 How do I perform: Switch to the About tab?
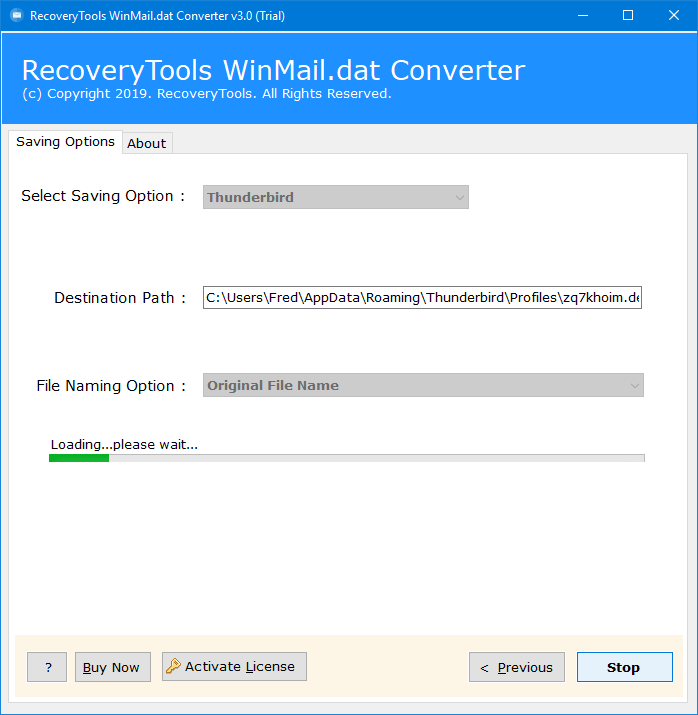click(x=147, y=143)
